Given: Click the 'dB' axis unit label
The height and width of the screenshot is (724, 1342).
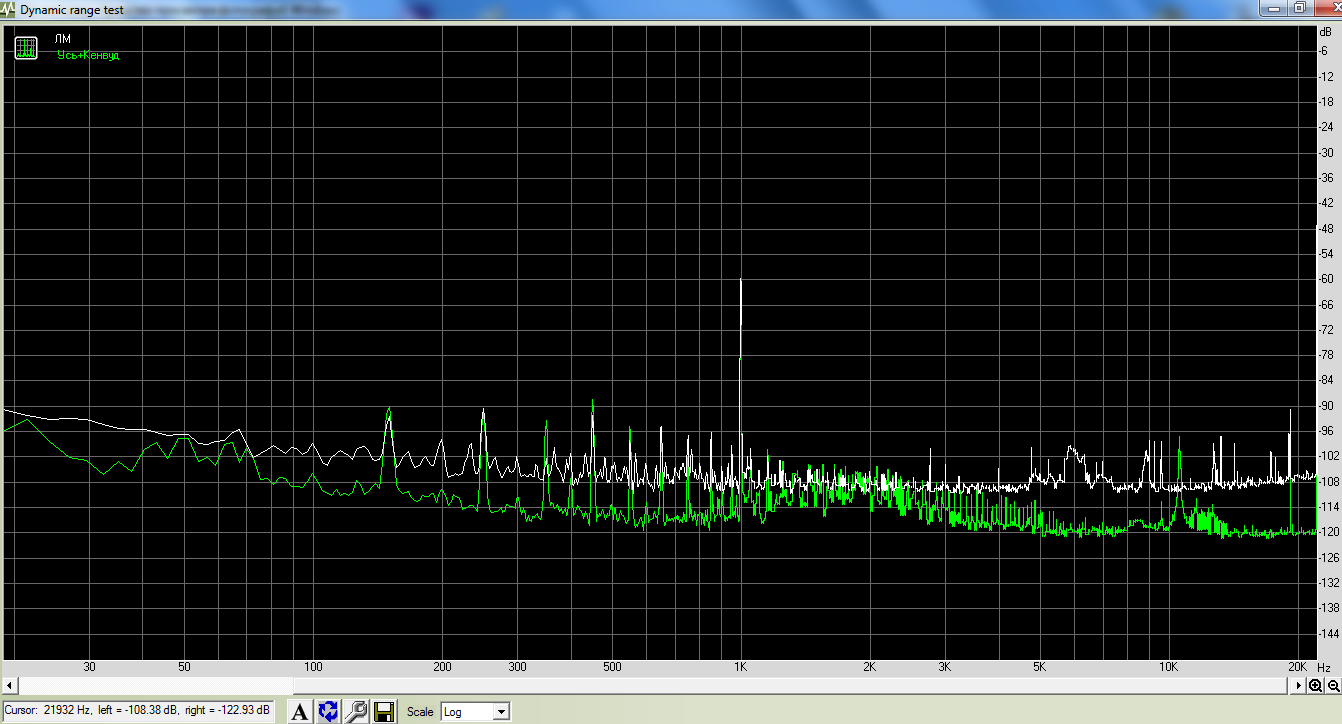Looking at the screenshot, I should coord(1326,33).
